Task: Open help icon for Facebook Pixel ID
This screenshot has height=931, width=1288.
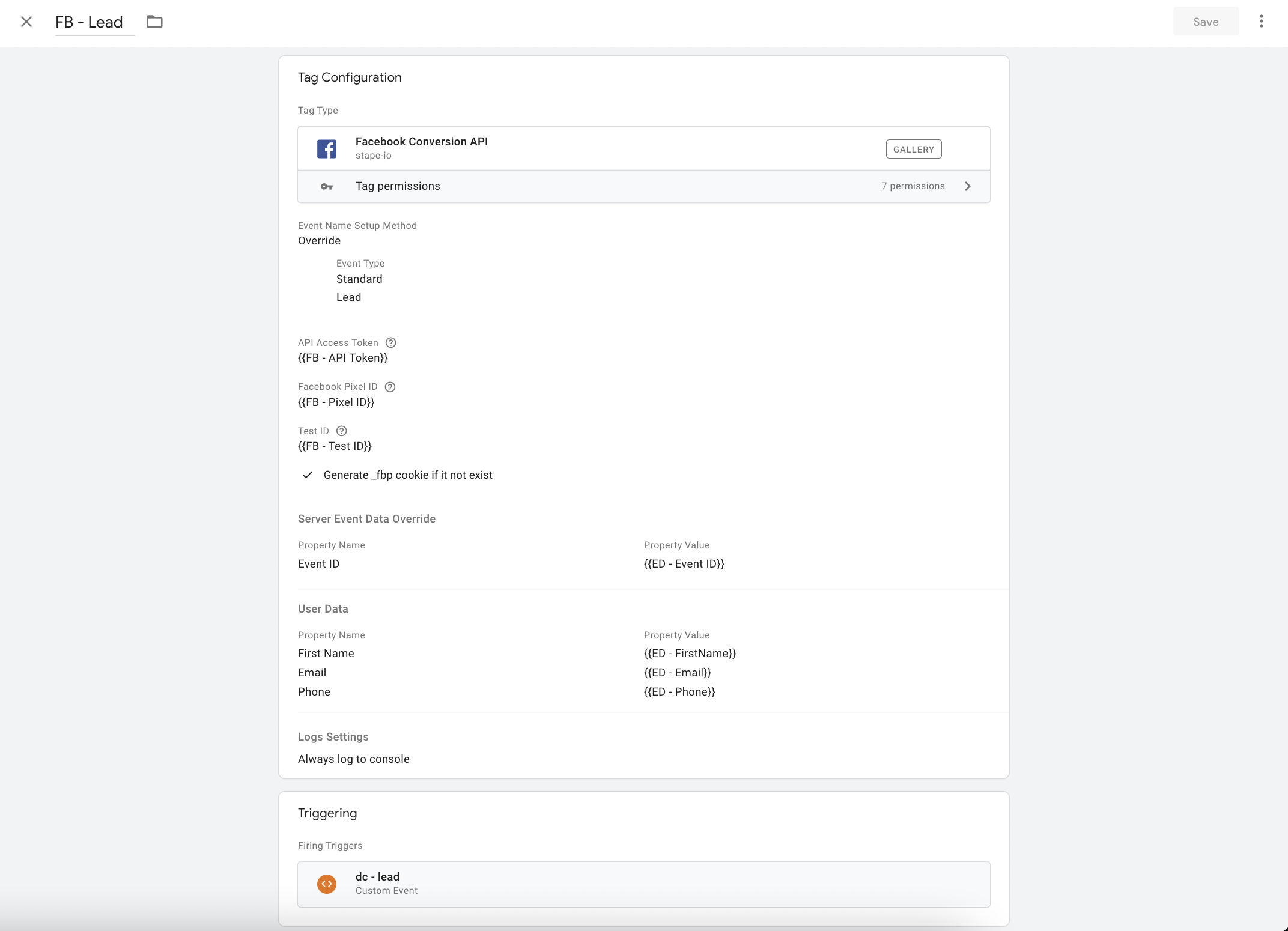Action: [390, 387]
